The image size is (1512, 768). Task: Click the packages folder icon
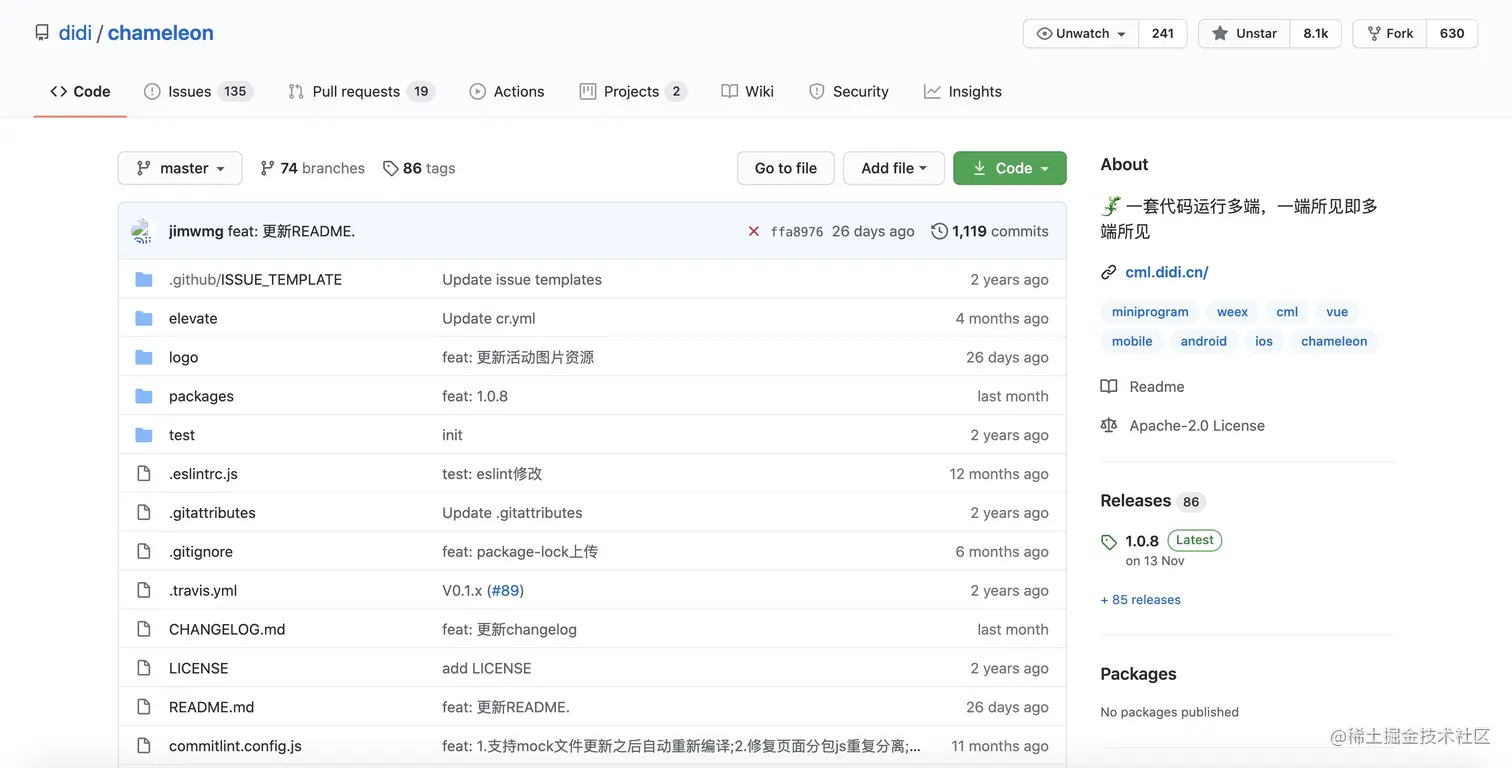(144, 396)
